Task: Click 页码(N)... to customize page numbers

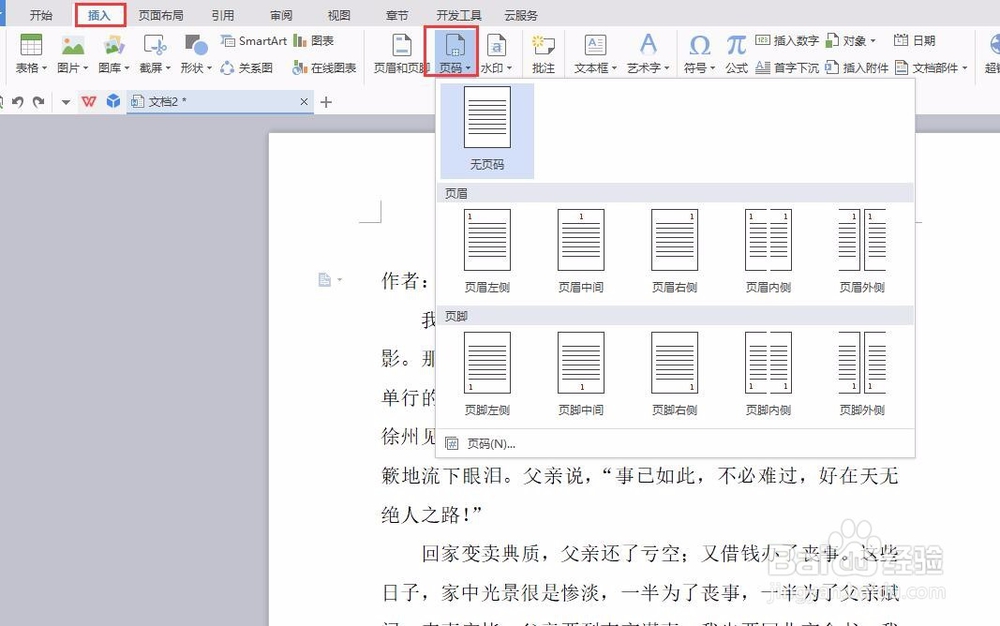Action: [x=487, y=443]
